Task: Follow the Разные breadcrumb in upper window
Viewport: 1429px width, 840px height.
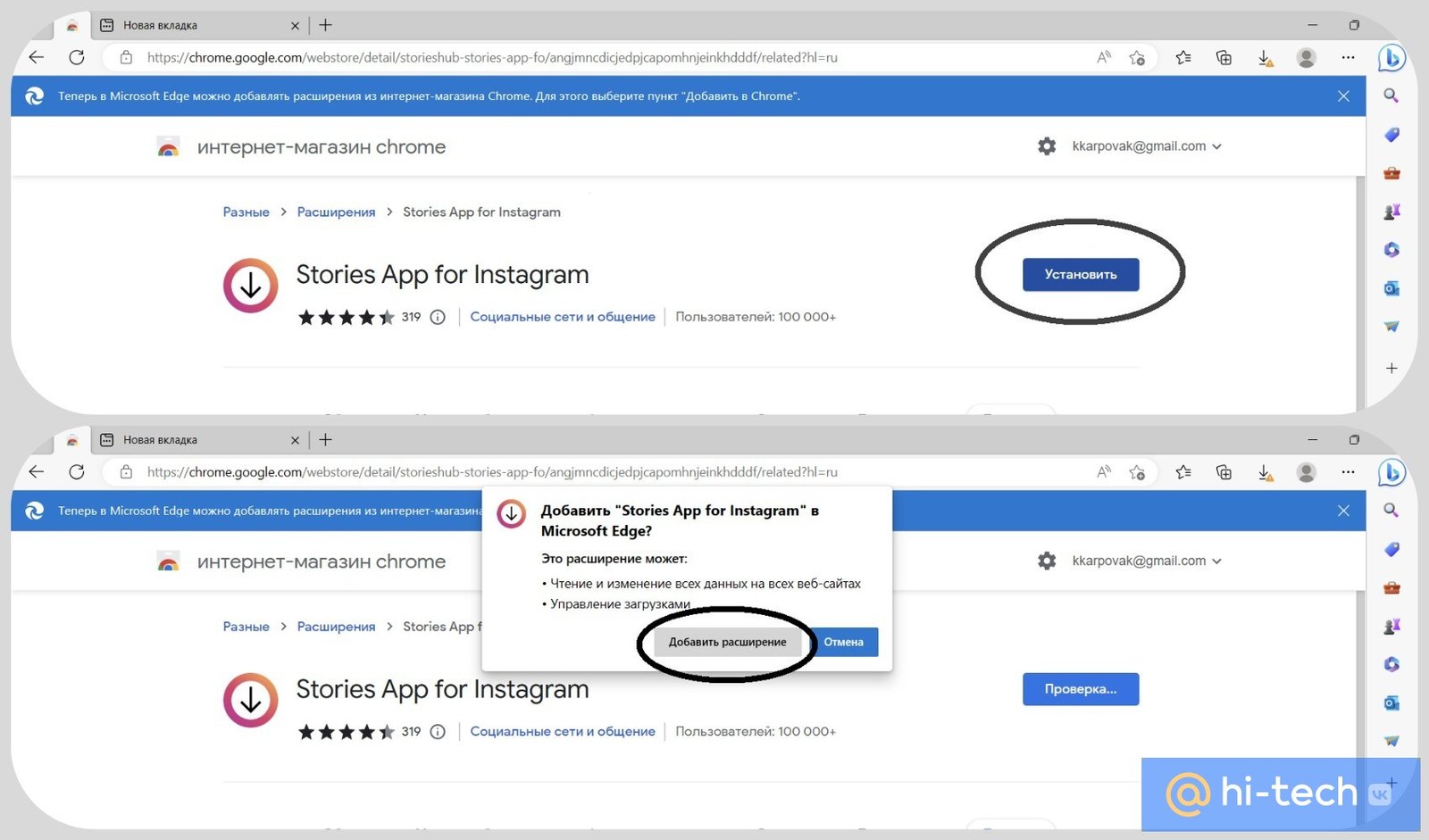Action: (x=246, y=212)
